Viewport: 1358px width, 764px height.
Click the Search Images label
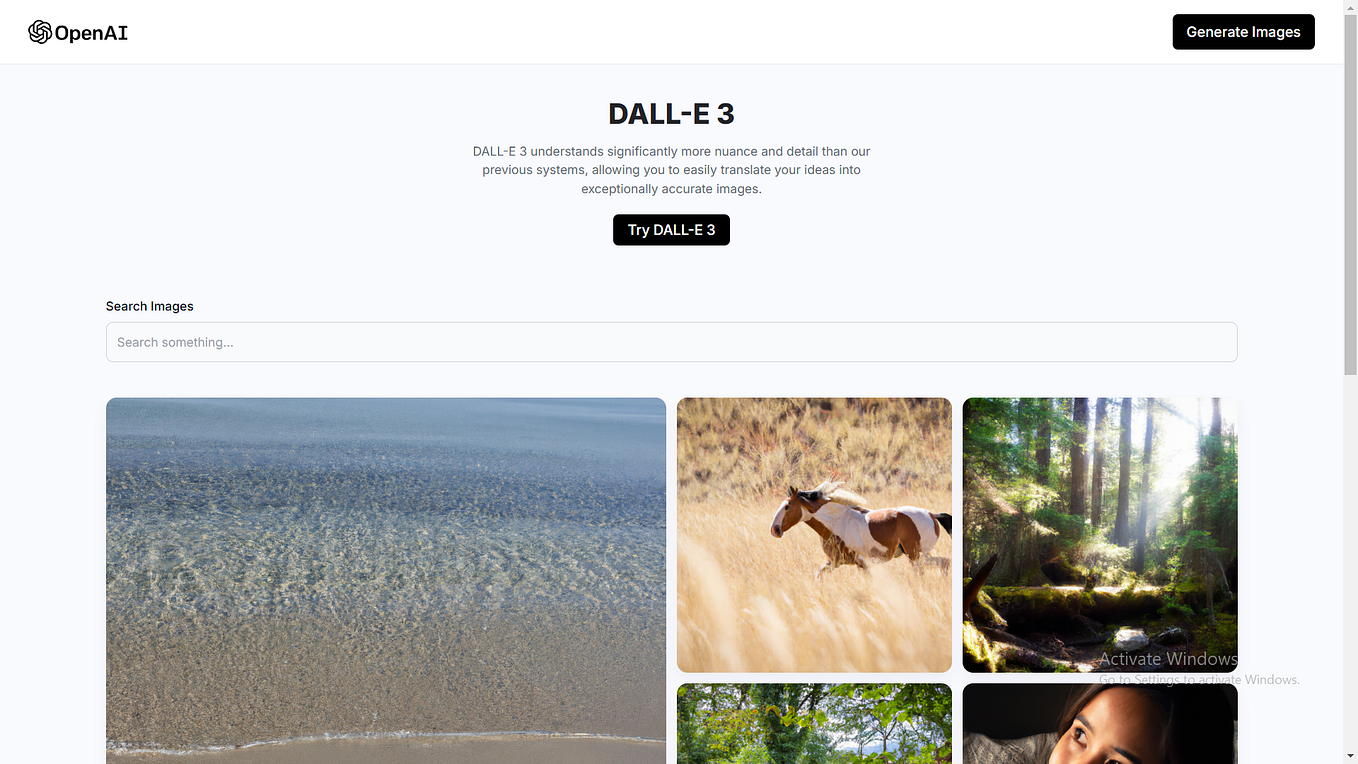150,306
